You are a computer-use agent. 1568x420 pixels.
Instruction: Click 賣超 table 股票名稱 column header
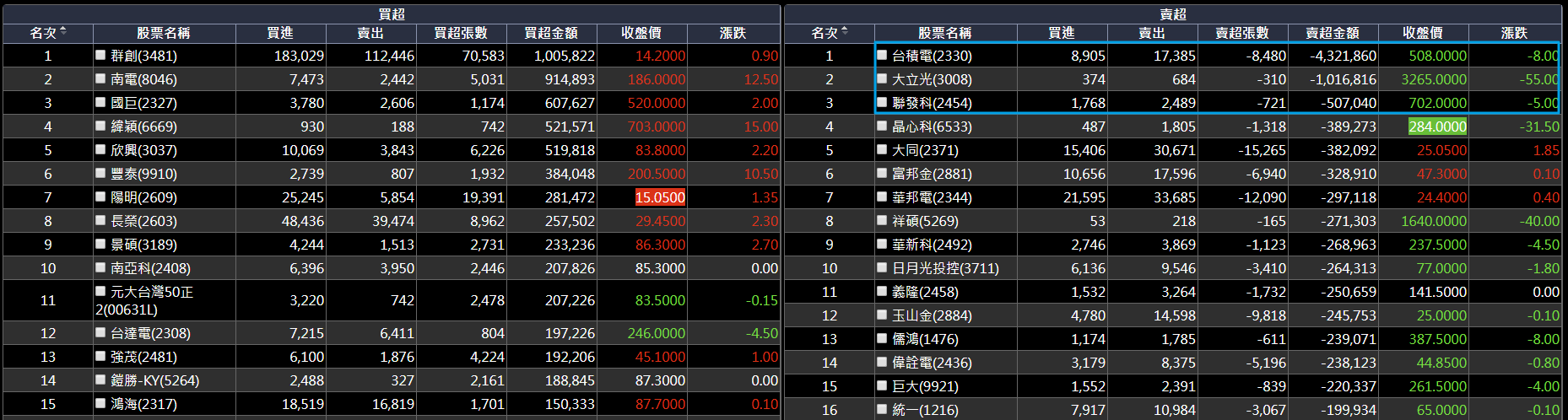click(x=945, y=33)
